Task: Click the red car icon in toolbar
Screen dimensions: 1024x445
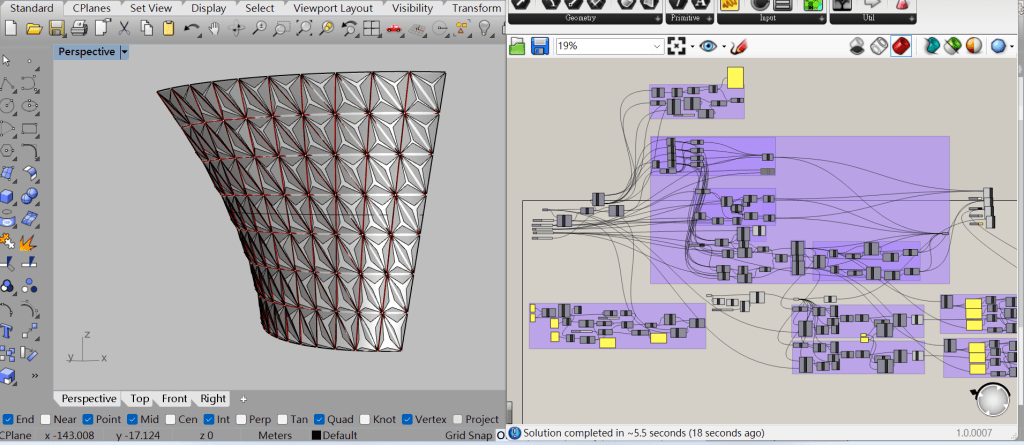Action: tap(394, 28)
